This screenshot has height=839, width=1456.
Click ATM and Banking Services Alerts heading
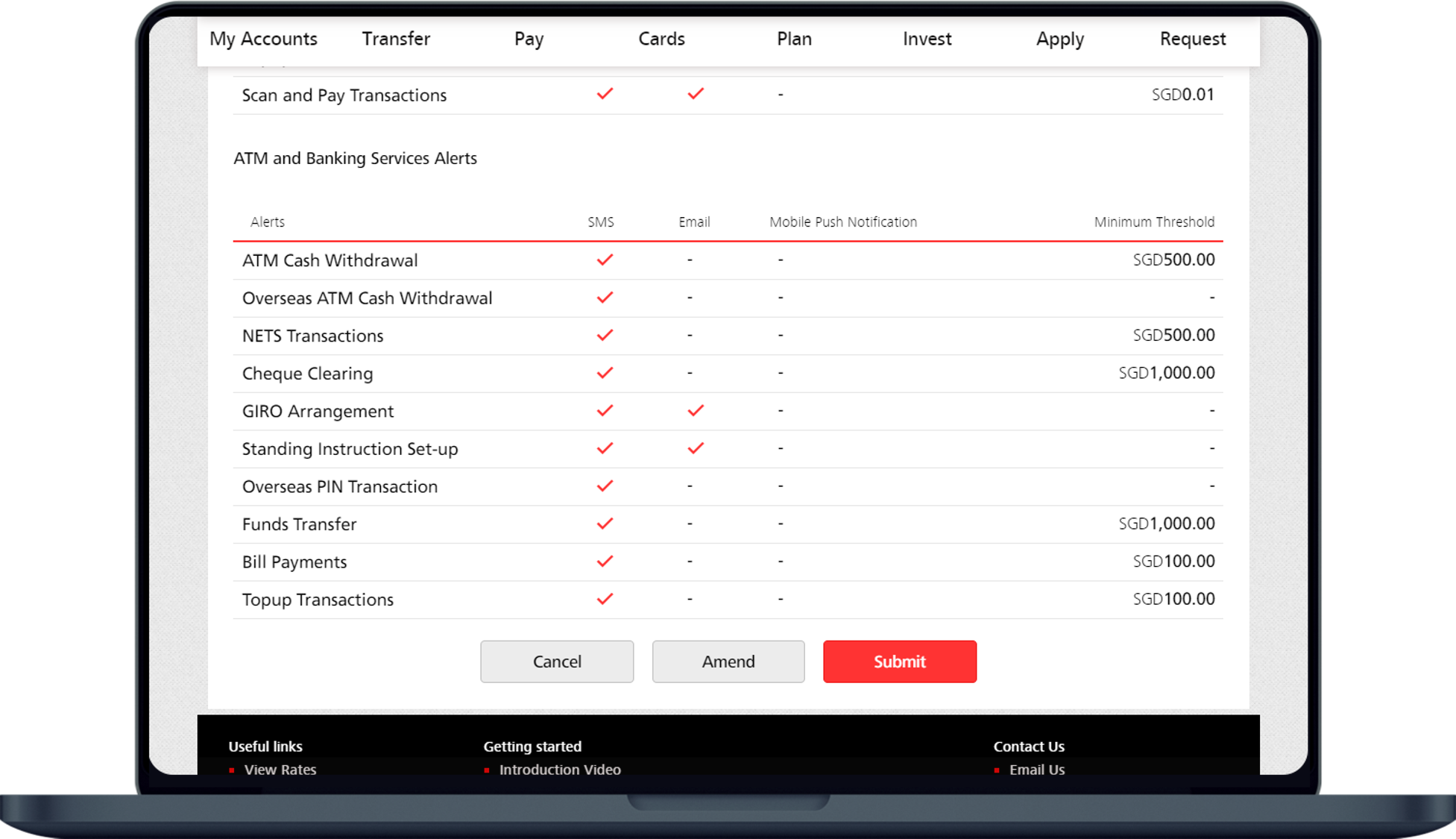pos(355,158)
